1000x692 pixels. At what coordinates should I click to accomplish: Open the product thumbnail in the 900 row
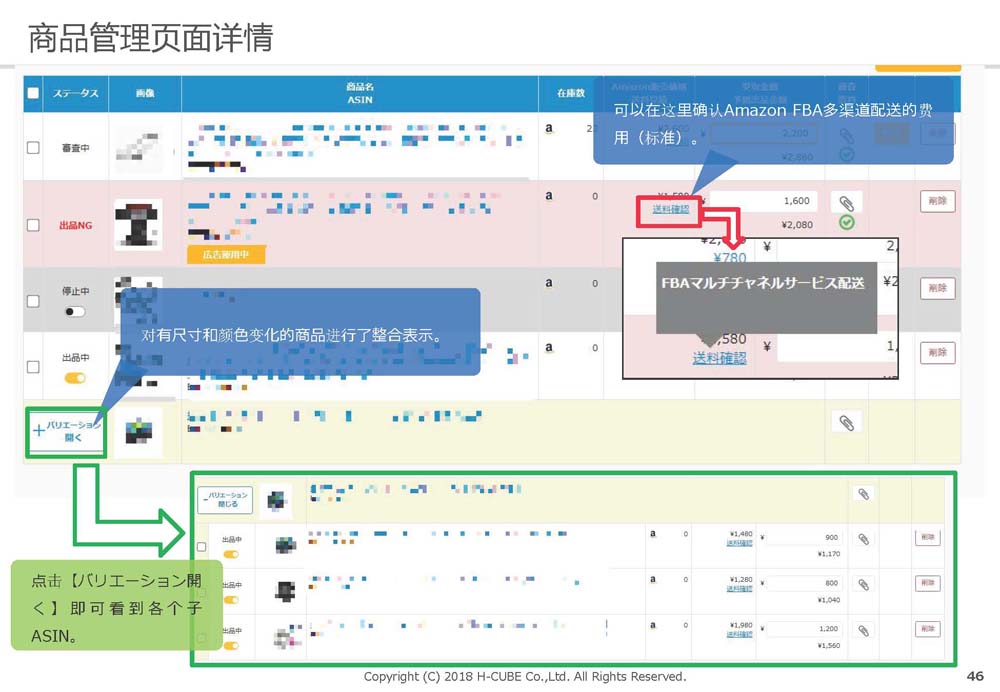point(286,546)
